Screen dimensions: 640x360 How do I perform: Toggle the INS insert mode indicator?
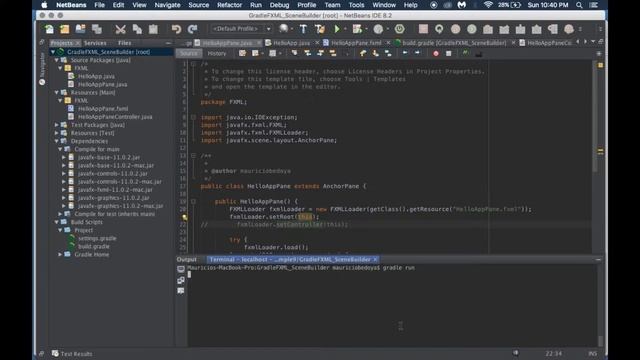point(593,353)
